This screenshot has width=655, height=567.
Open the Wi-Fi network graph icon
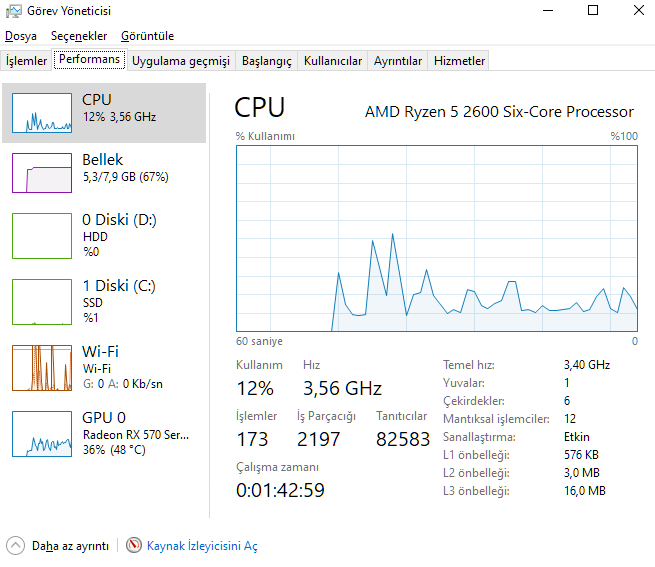point(42,367)
